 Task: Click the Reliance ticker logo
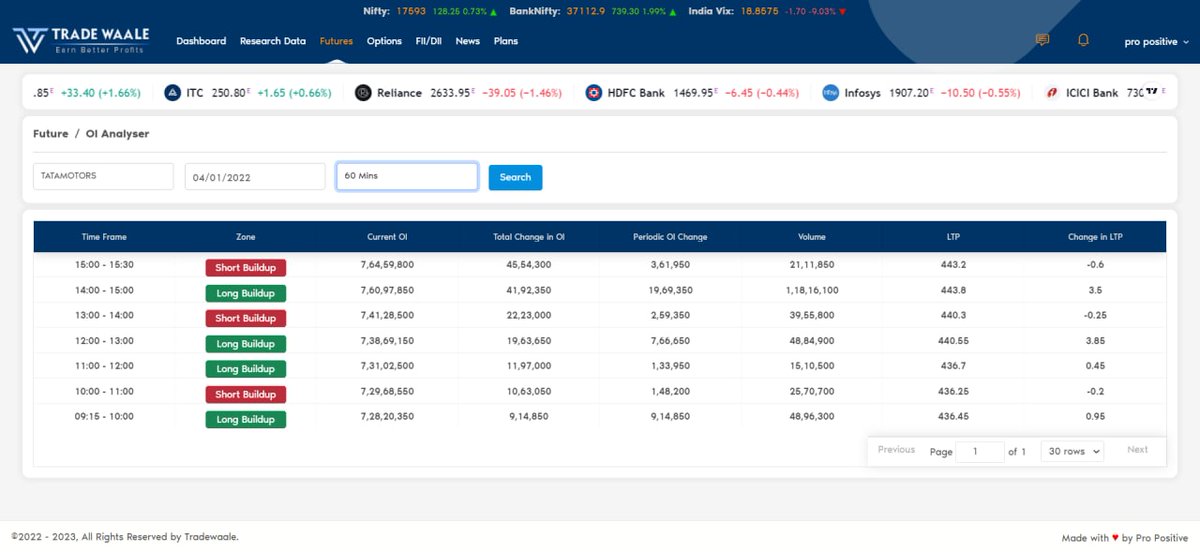click(x=362, y=93)
